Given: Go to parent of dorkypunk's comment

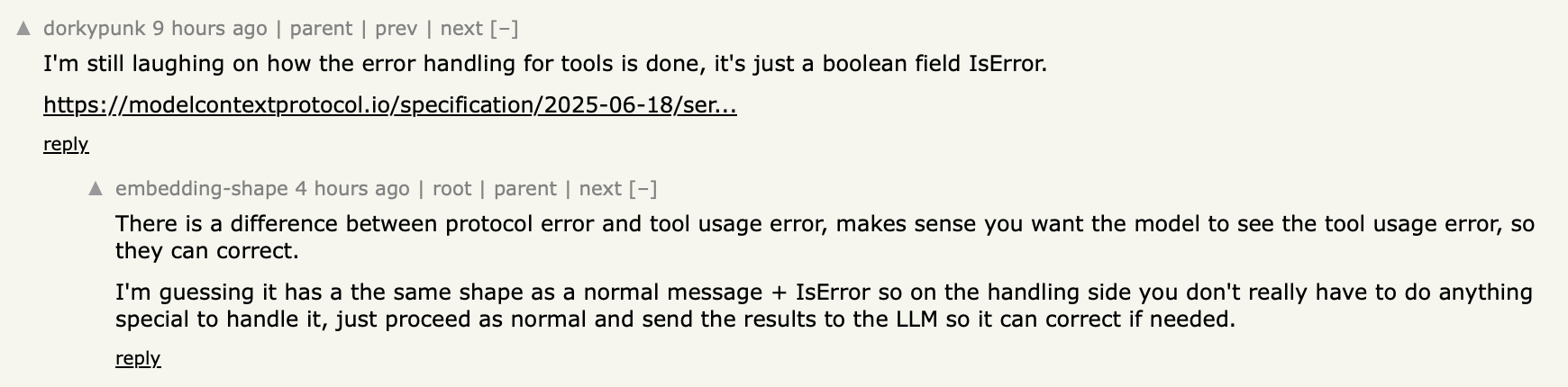Looking at the screenshot, I should pyautogui.click(x=321, y=29).
